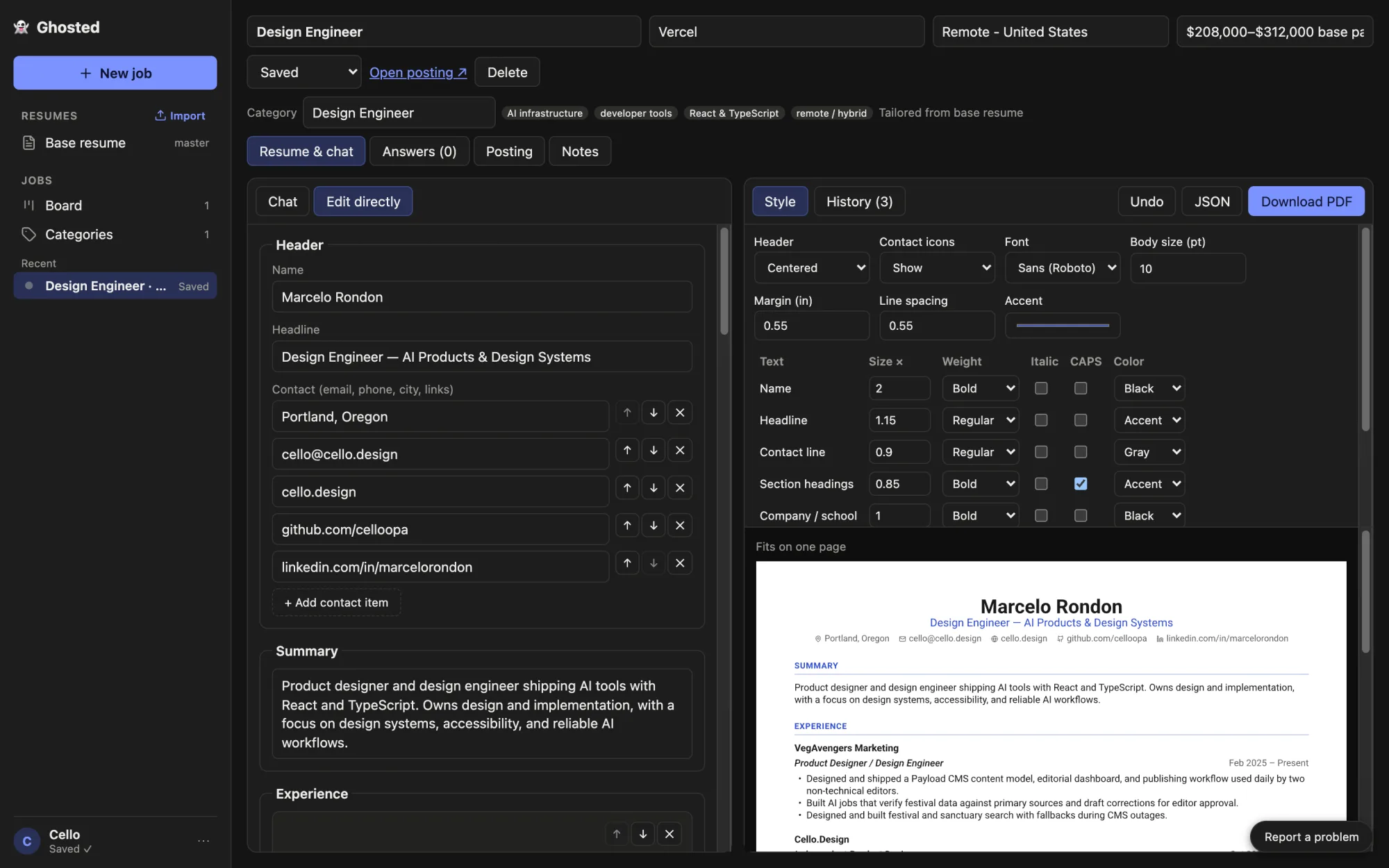1389x868 pixels.
Task: Open the Cello account options menu
Action: coord(203,840)
